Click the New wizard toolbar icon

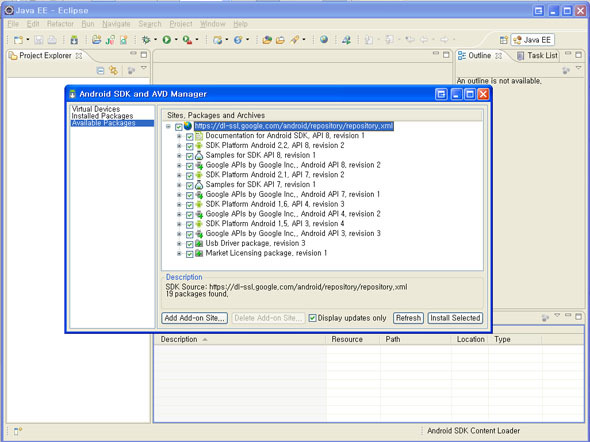click(x=18, y=40)
